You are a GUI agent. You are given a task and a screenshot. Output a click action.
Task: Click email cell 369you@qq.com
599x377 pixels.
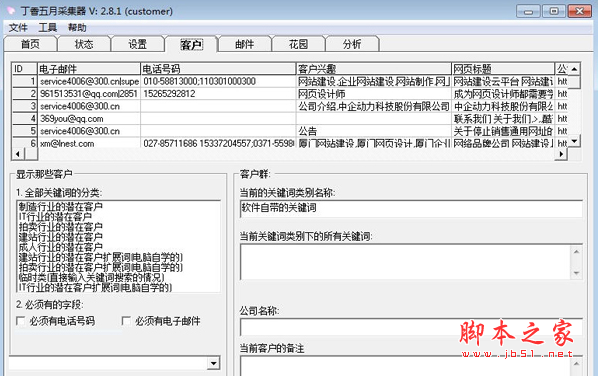(x=89, y=119)
